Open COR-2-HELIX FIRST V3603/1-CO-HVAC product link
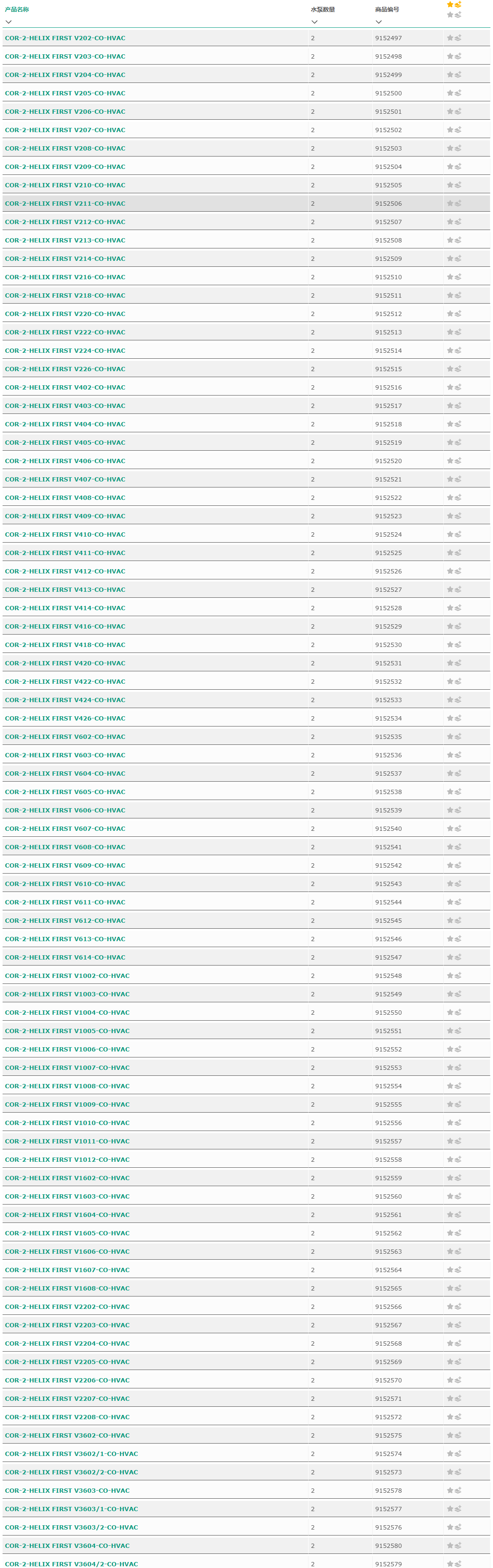 click(x=71, y=1509)
